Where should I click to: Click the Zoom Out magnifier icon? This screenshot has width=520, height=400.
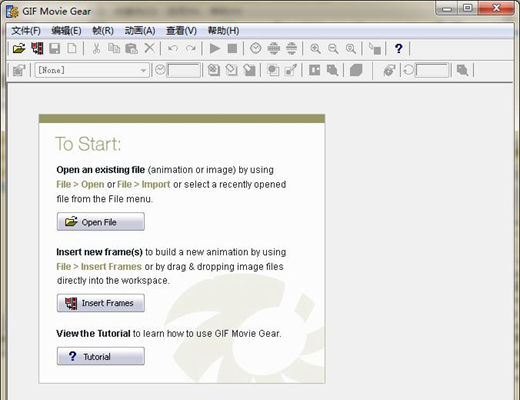coord(333,49)
